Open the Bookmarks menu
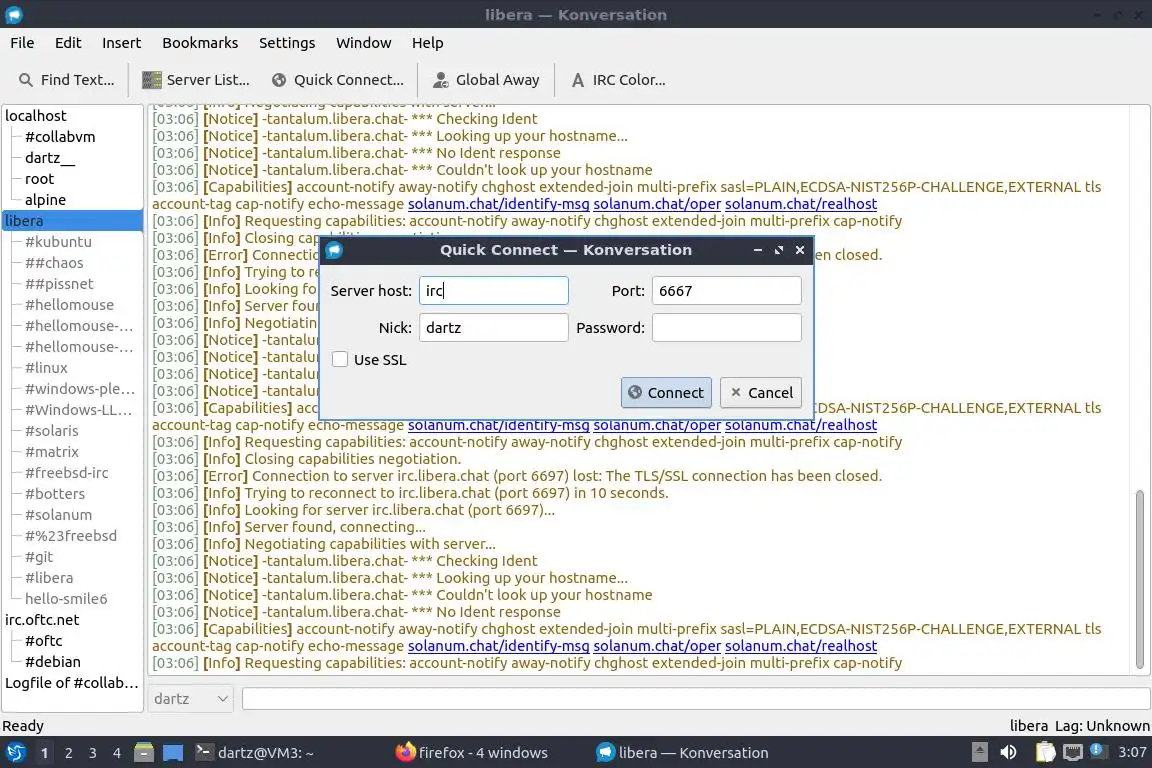This screenshot has width=1152, height=768. pyautogui.click(x=200, y=43)
